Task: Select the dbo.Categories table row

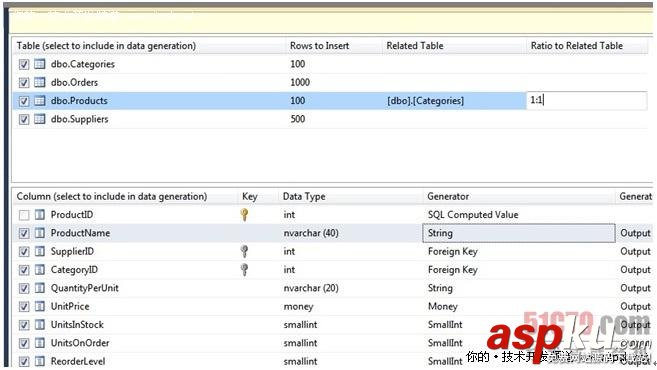Action: pos(330,64)
